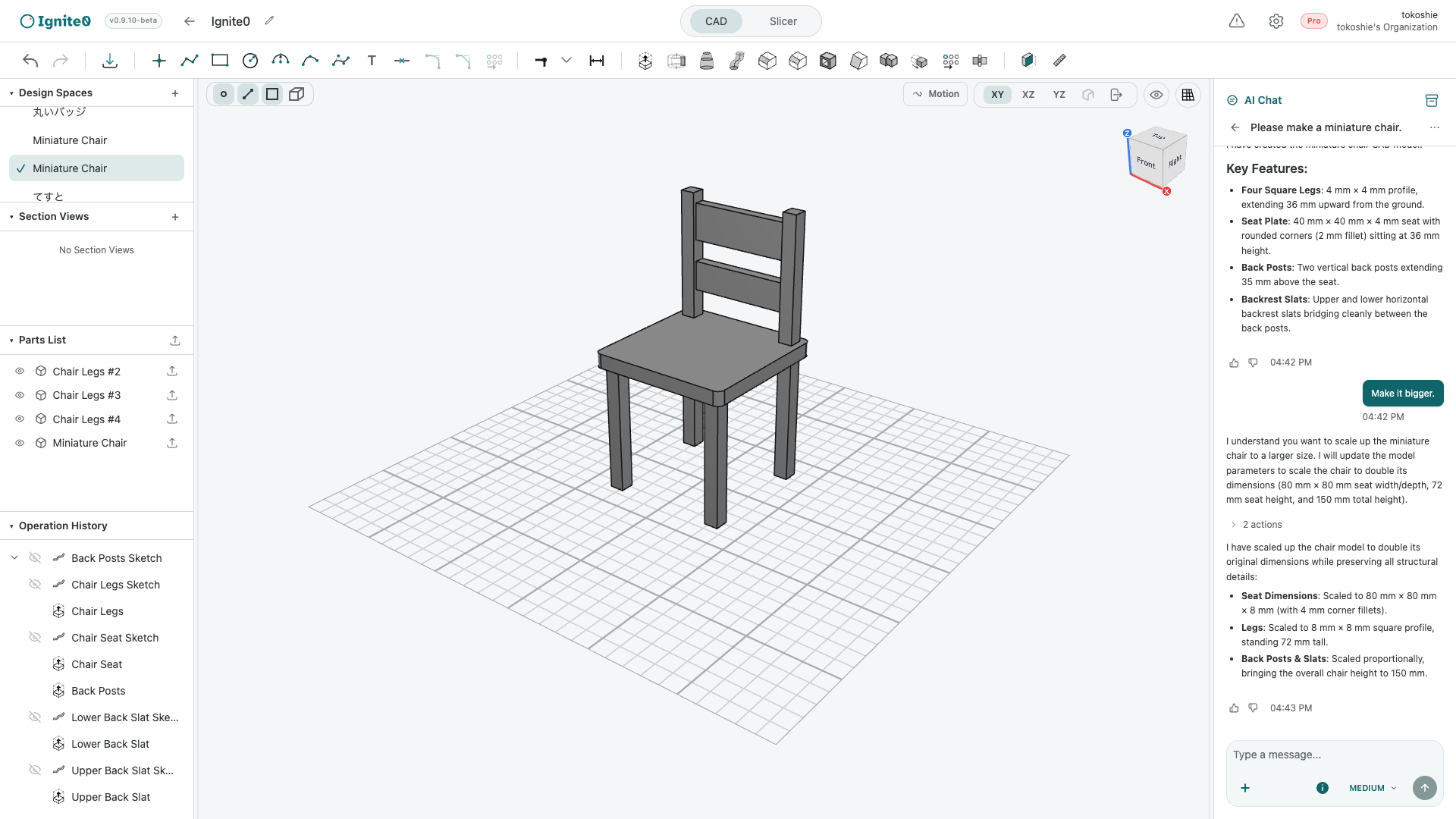
Task: Click the chat message input field
Action: [1335, 755]
